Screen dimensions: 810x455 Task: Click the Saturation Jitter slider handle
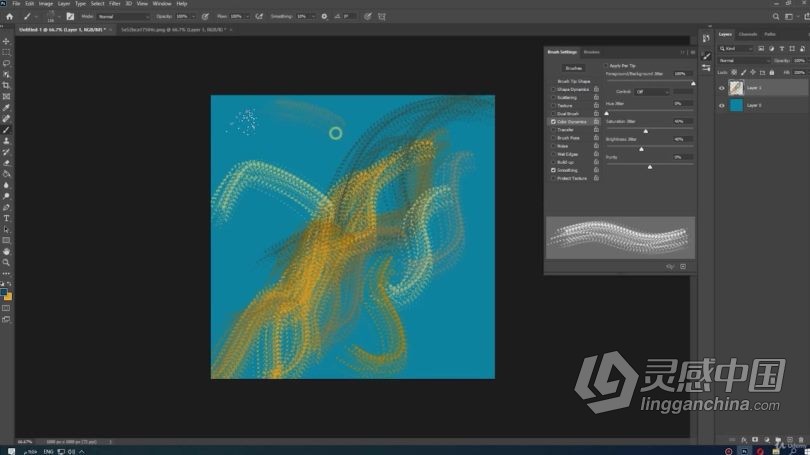[x=646, y=131]
